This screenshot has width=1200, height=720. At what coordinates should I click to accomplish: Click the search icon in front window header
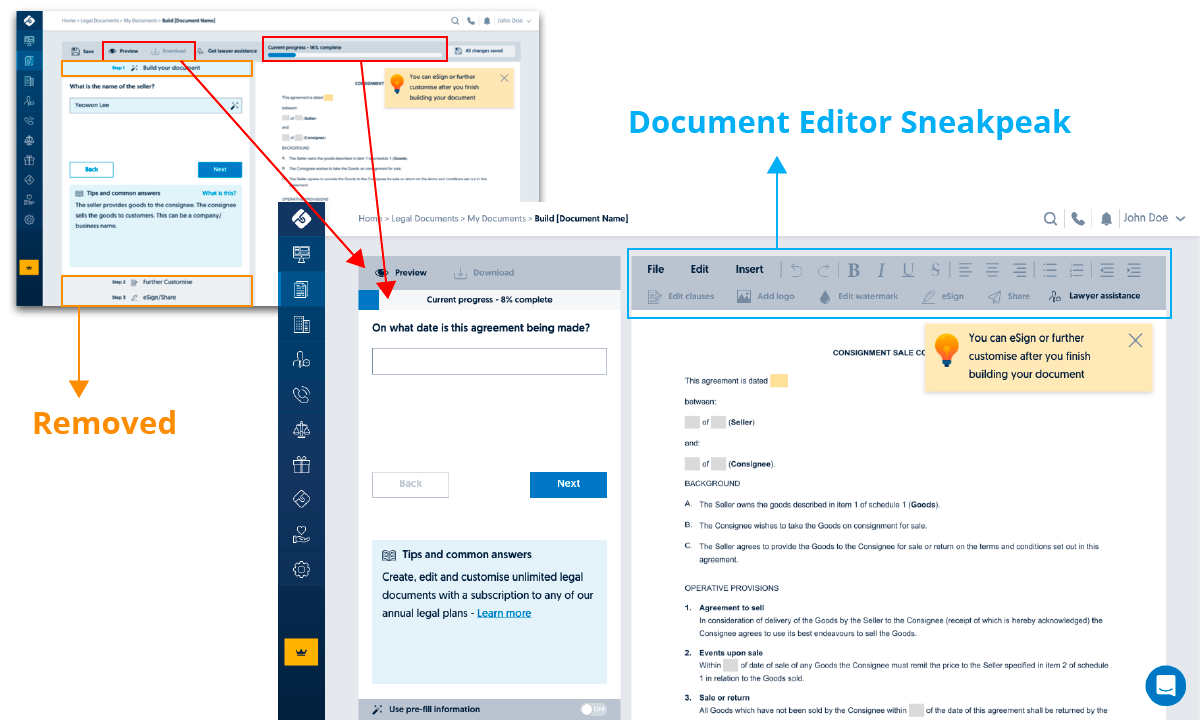point(1050,218)
